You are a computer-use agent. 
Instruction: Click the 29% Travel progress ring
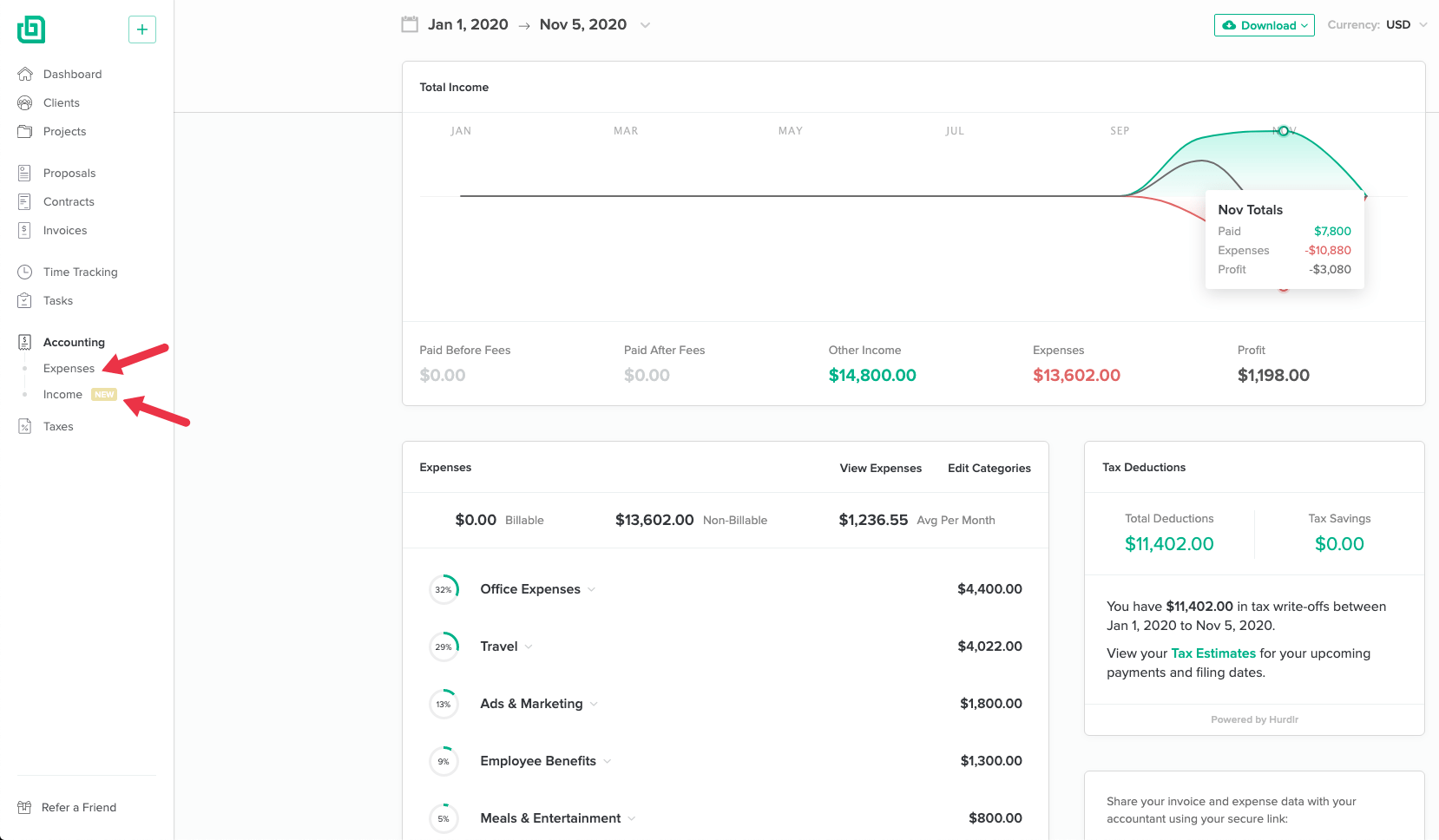click(444, 646)
